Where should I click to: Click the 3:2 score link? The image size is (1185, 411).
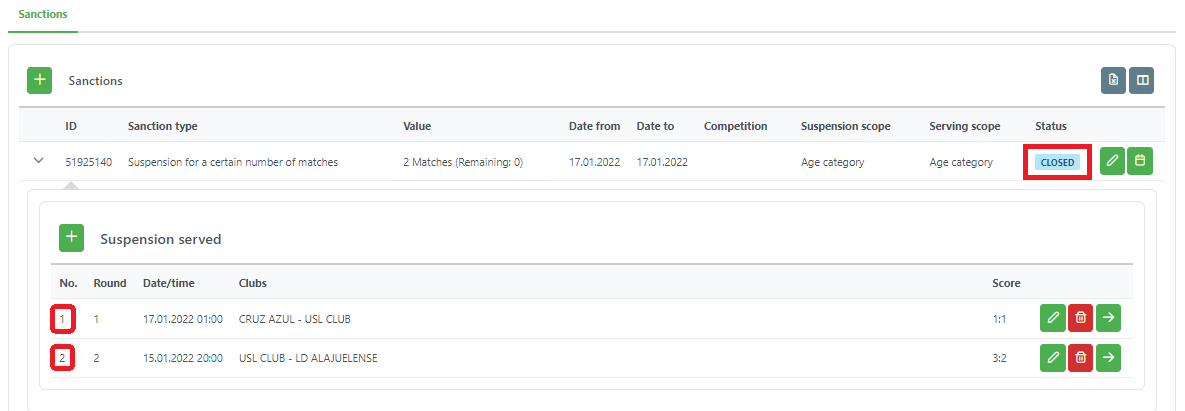click(999, 358)
